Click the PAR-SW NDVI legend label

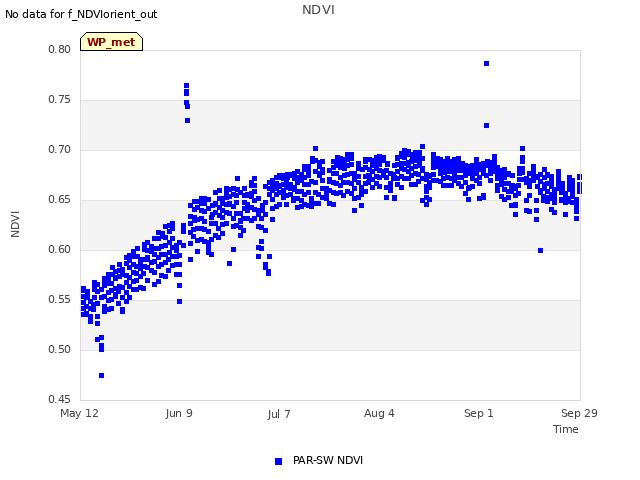point(328,460)
